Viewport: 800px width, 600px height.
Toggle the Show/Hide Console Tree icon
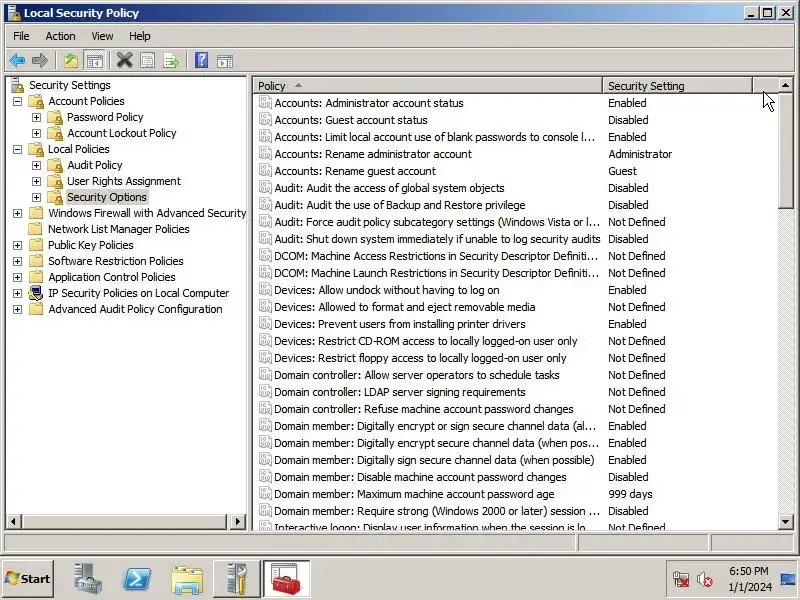coord(94,61)
